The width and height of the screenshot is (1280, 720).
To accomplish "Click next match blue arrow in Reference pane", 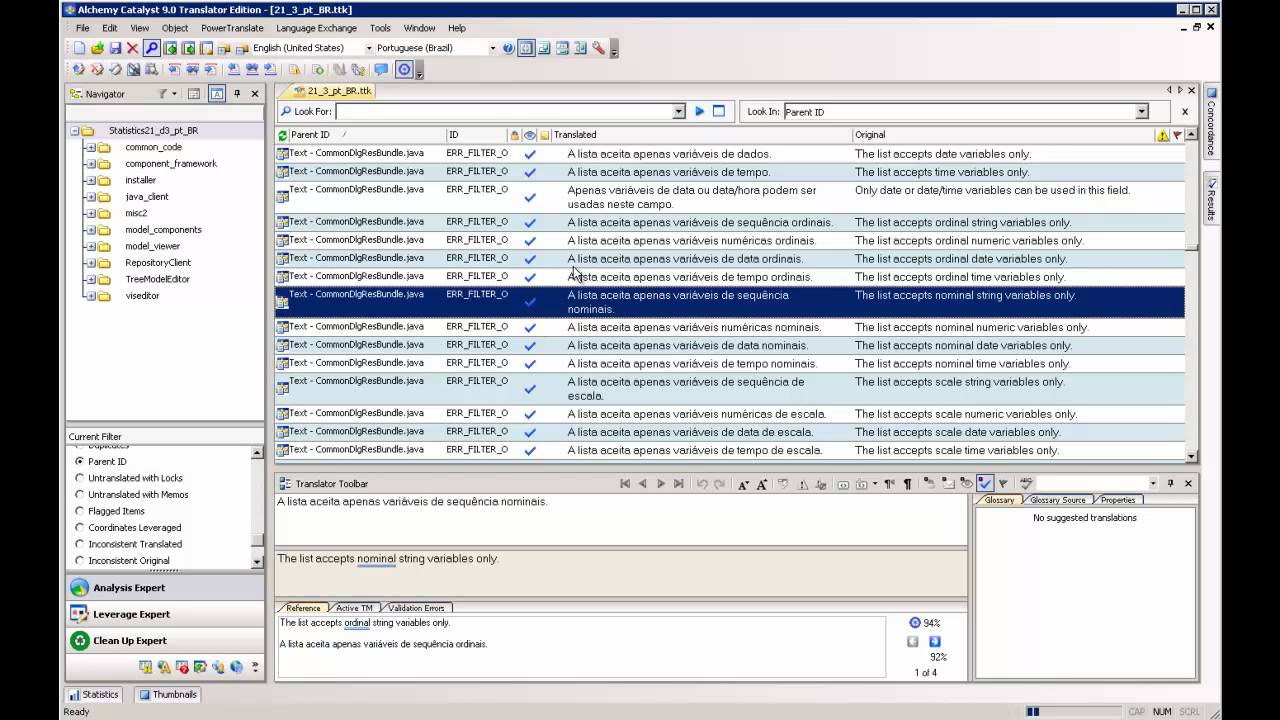I will tap(934, 642).
